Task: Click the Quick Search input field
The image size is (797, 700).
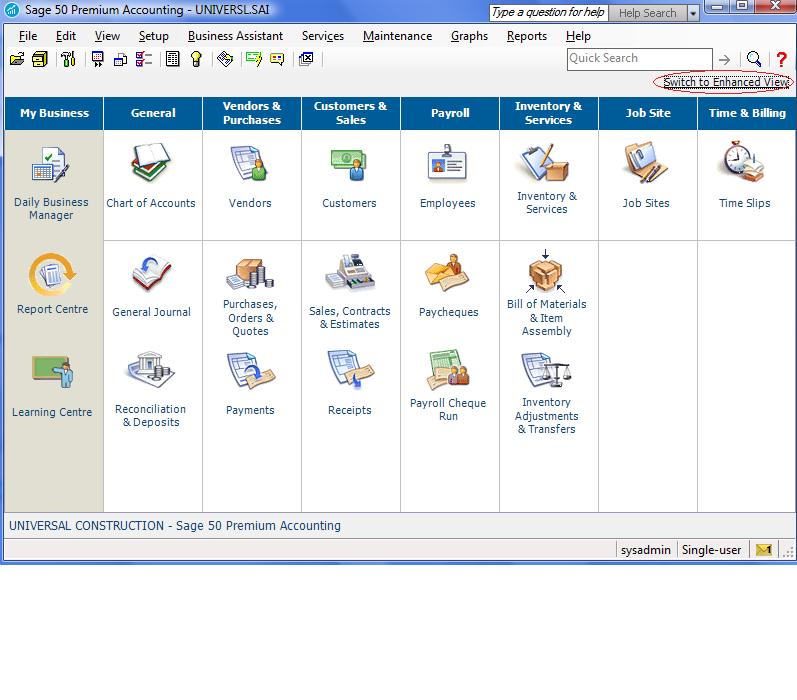Action: (x=639, y=59)
